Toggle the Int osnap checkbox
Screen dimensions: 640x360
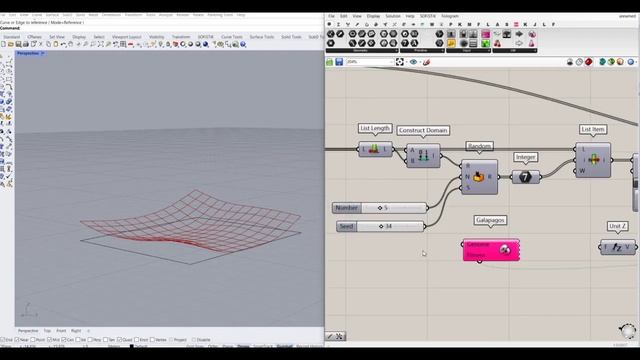click(78, 340)
